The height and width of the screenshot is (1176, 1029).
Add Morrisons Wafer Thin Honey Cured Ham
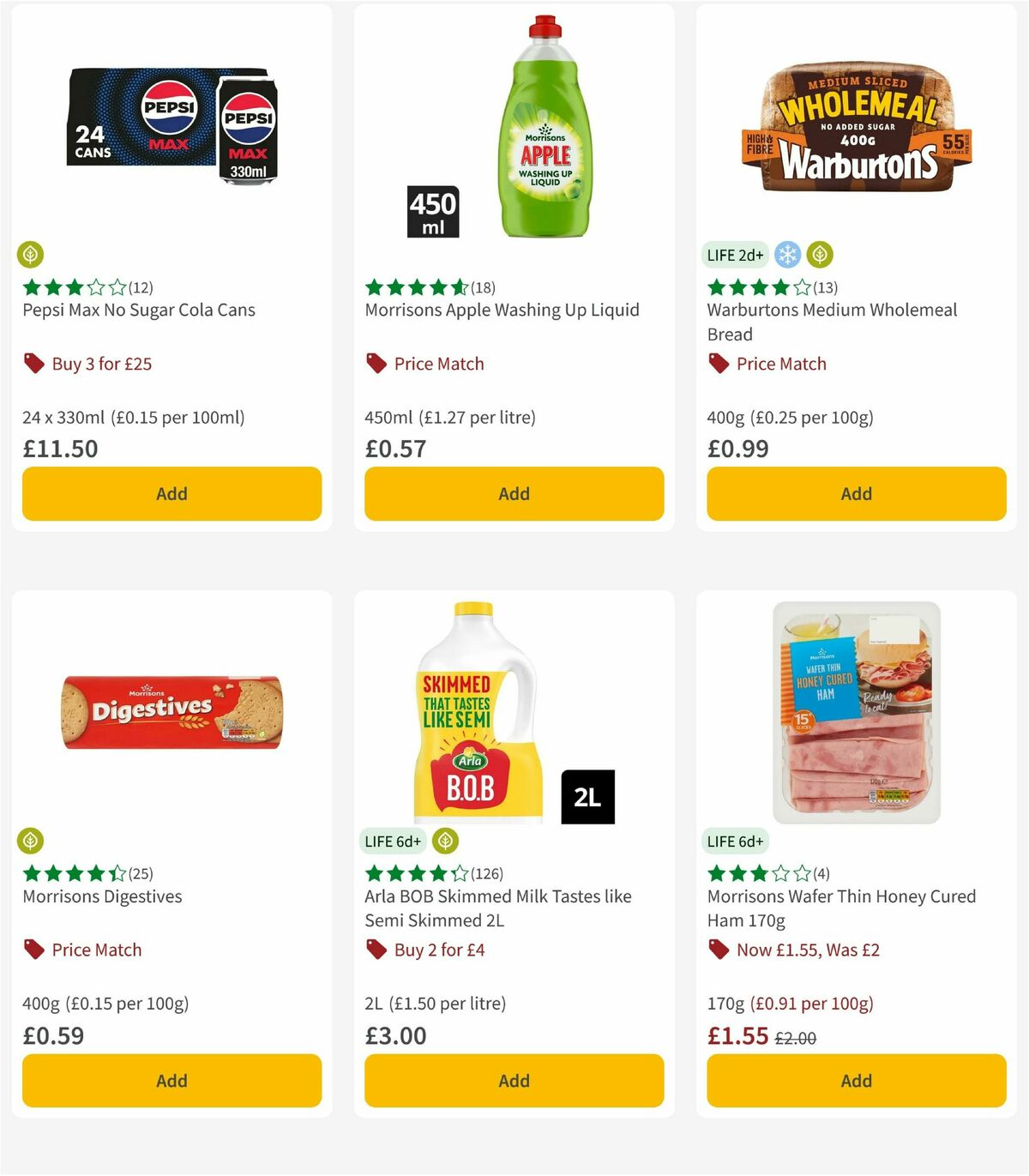click(856, 1080)
